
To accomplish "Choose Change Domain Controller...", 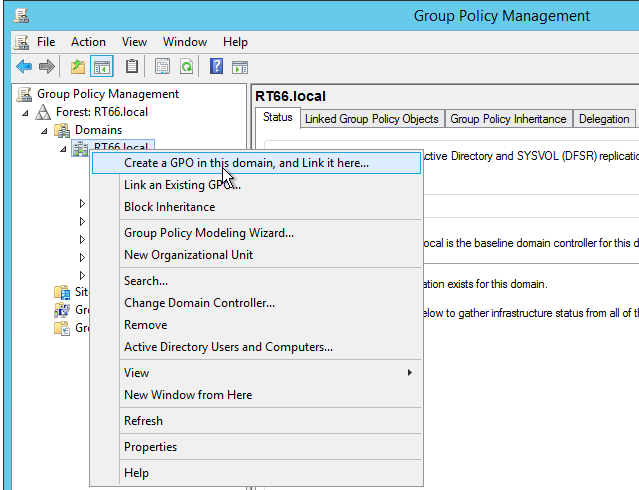I will pyautogui.click(x=256, y=303).
